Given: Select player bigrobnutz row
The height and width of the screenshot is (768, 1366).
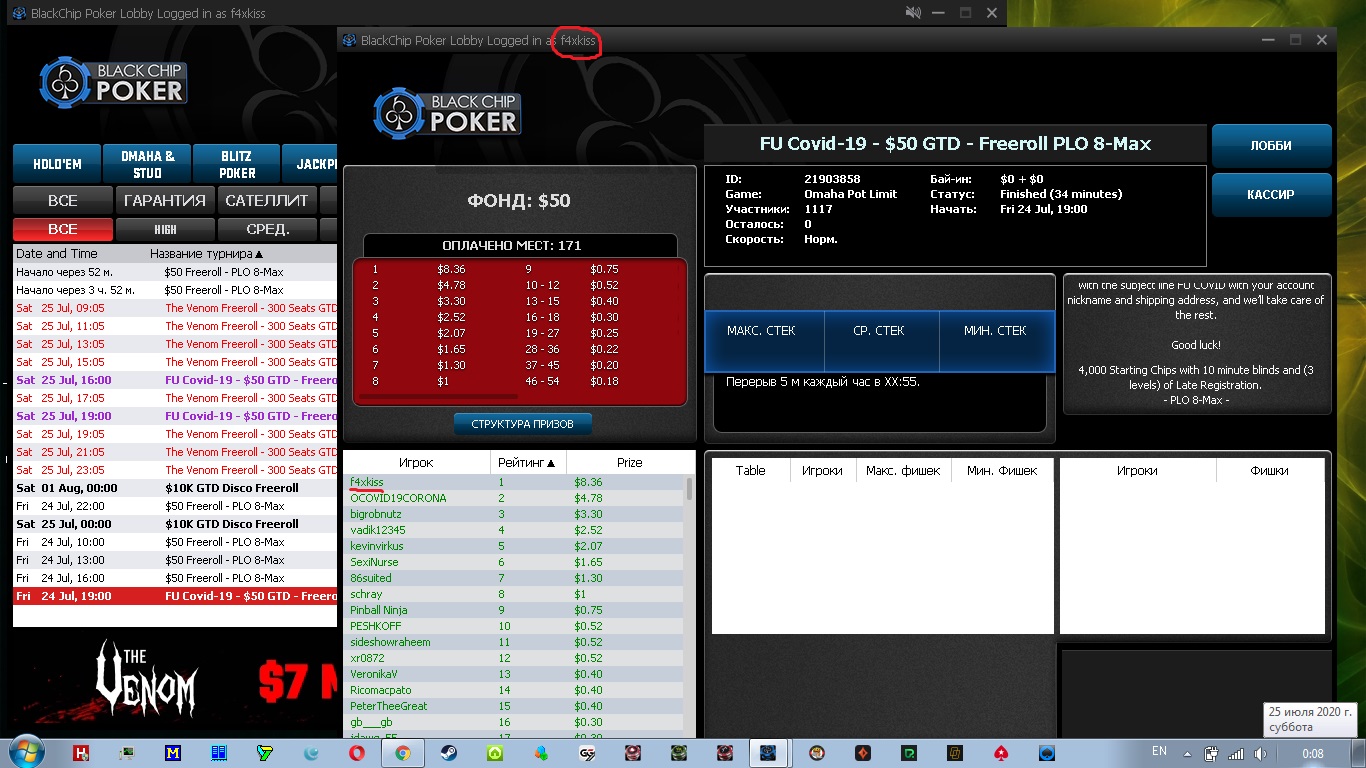Looking at the screenshot, I should (x=514, y=514).
